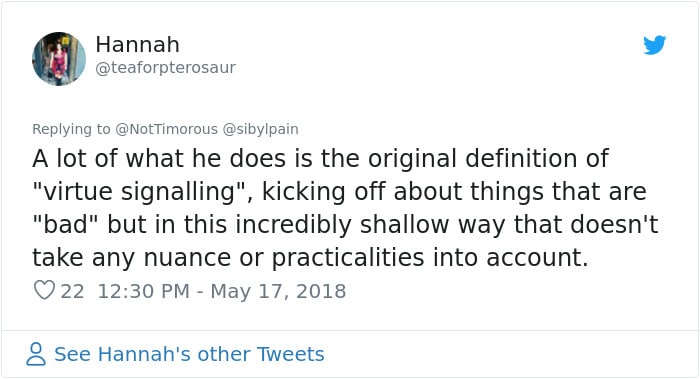Click the like count 22

[x=72, y=292]
